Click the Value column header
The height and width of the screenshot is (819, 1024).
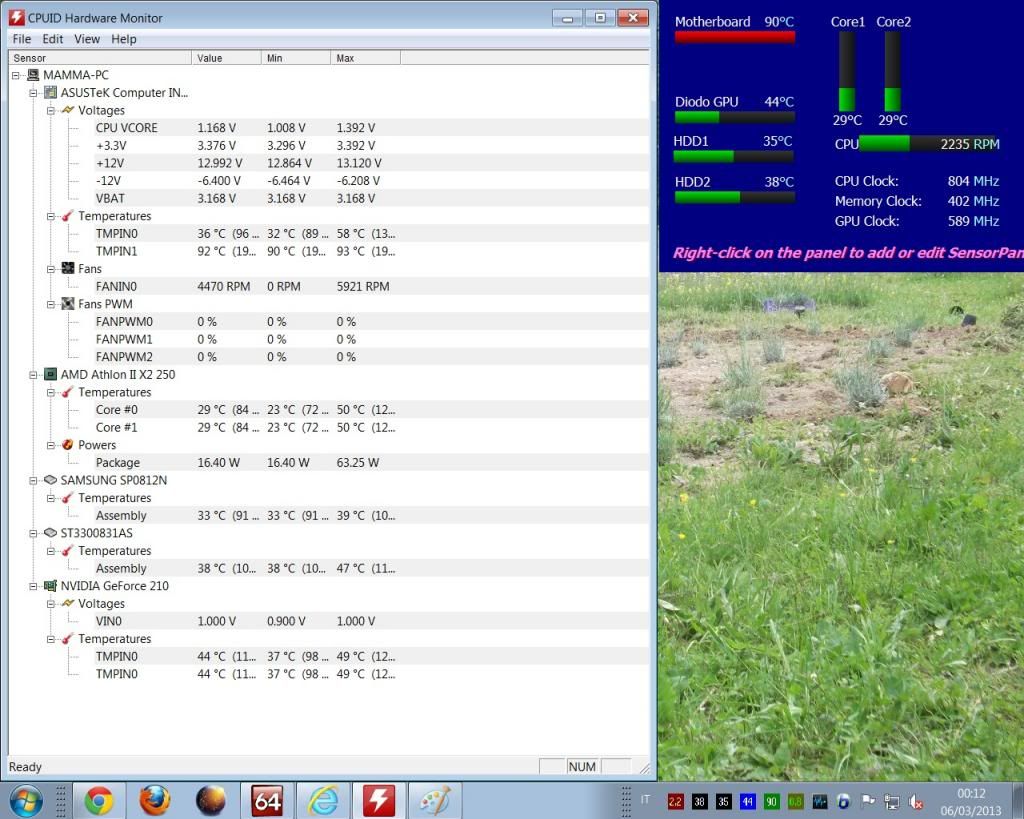click(226, 58)
